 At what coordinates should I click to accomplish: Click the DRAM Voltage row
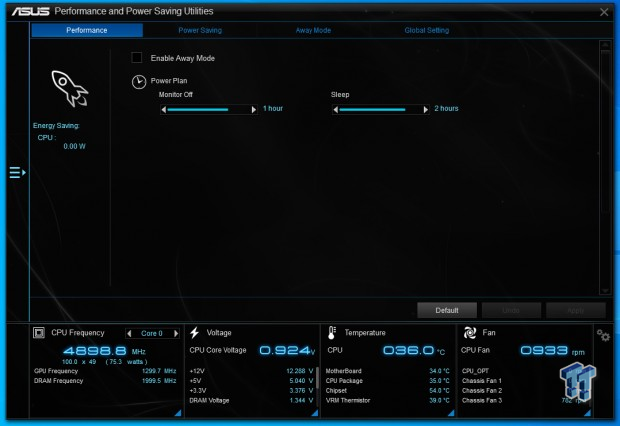pyautogui.click(x=251, y=400)
